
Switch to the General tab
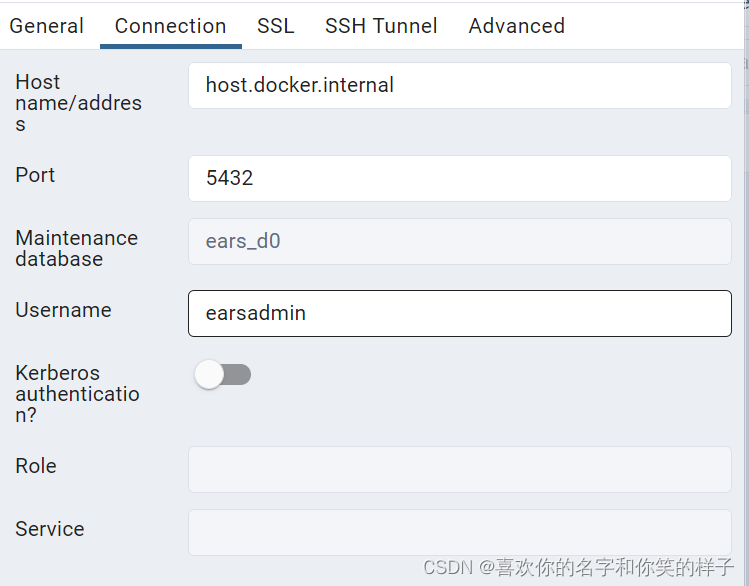pyautogui.click(x=46, y=26)
